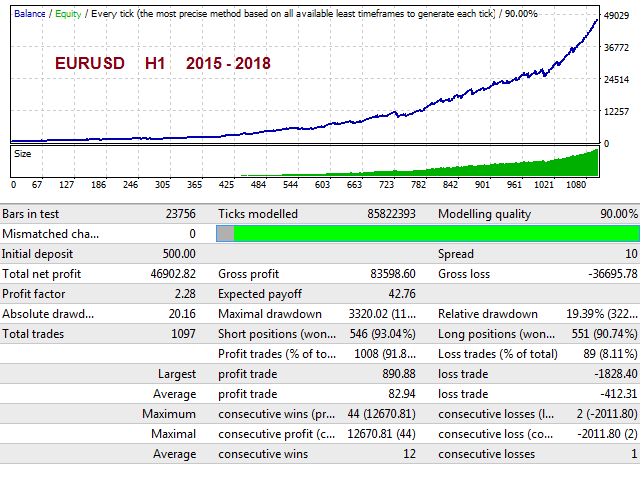Click the 42.76 expected payoff value

(402, 294)
